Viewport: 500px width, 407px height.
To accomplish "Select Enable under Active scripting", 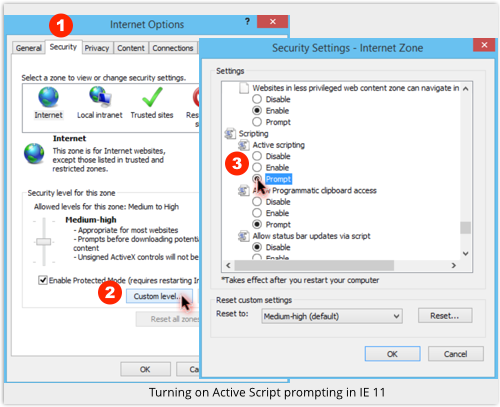I will point(257,167).
